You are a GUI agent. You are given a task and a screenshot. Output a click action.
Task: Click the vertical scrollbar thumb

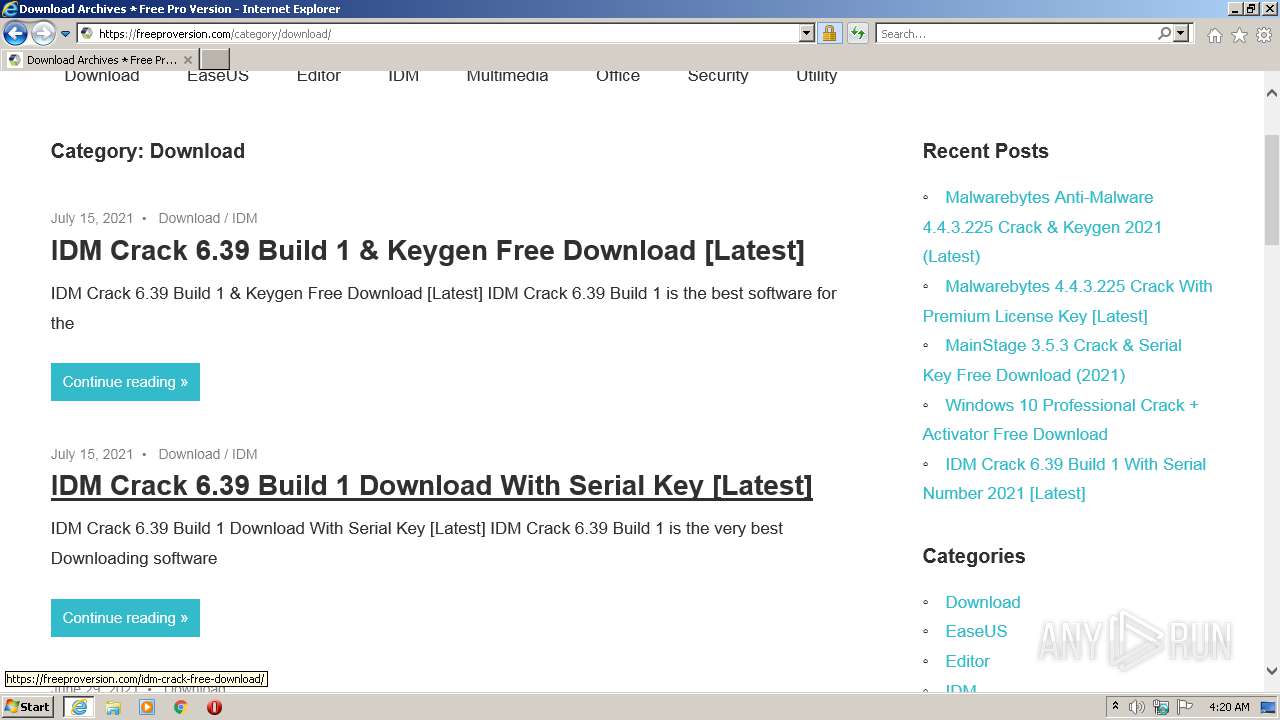click(1271, 190)
